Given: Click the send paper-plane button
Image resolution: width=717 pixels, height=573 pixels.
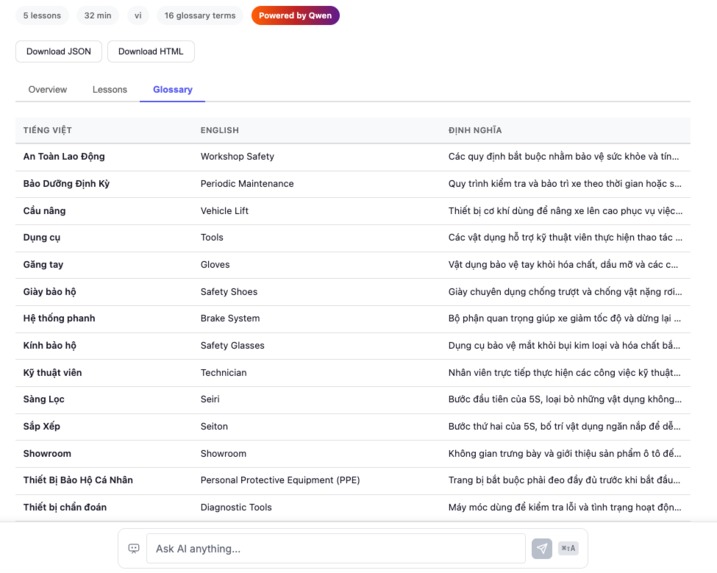Looking at the screenshot, I should (x=541, y=548).
